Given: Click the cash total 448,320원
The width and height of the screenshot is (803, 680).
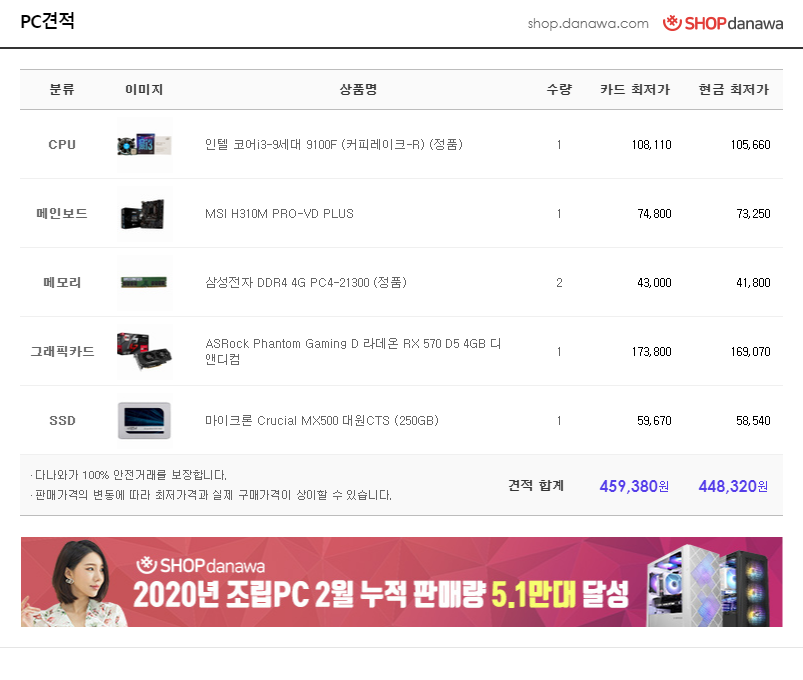Looking at the screenshot, I should point(733,486).
